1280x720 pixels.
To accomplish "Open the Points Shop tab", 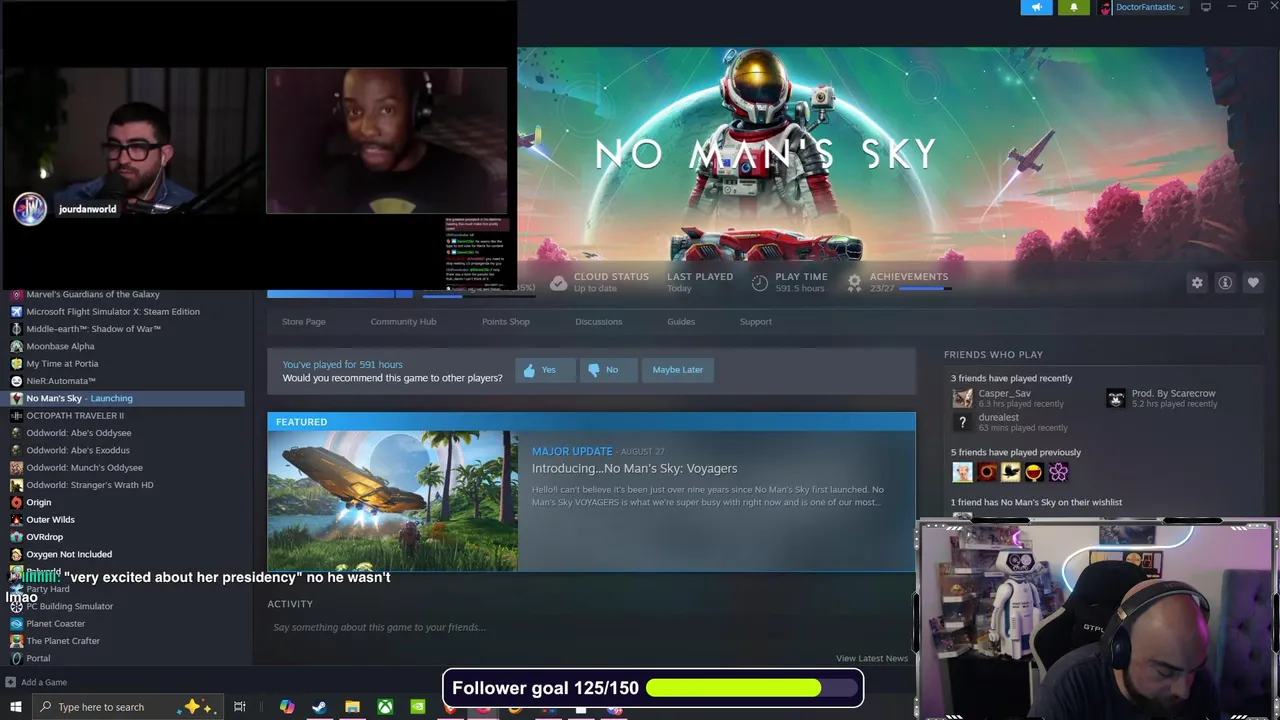I will point(505,321).
